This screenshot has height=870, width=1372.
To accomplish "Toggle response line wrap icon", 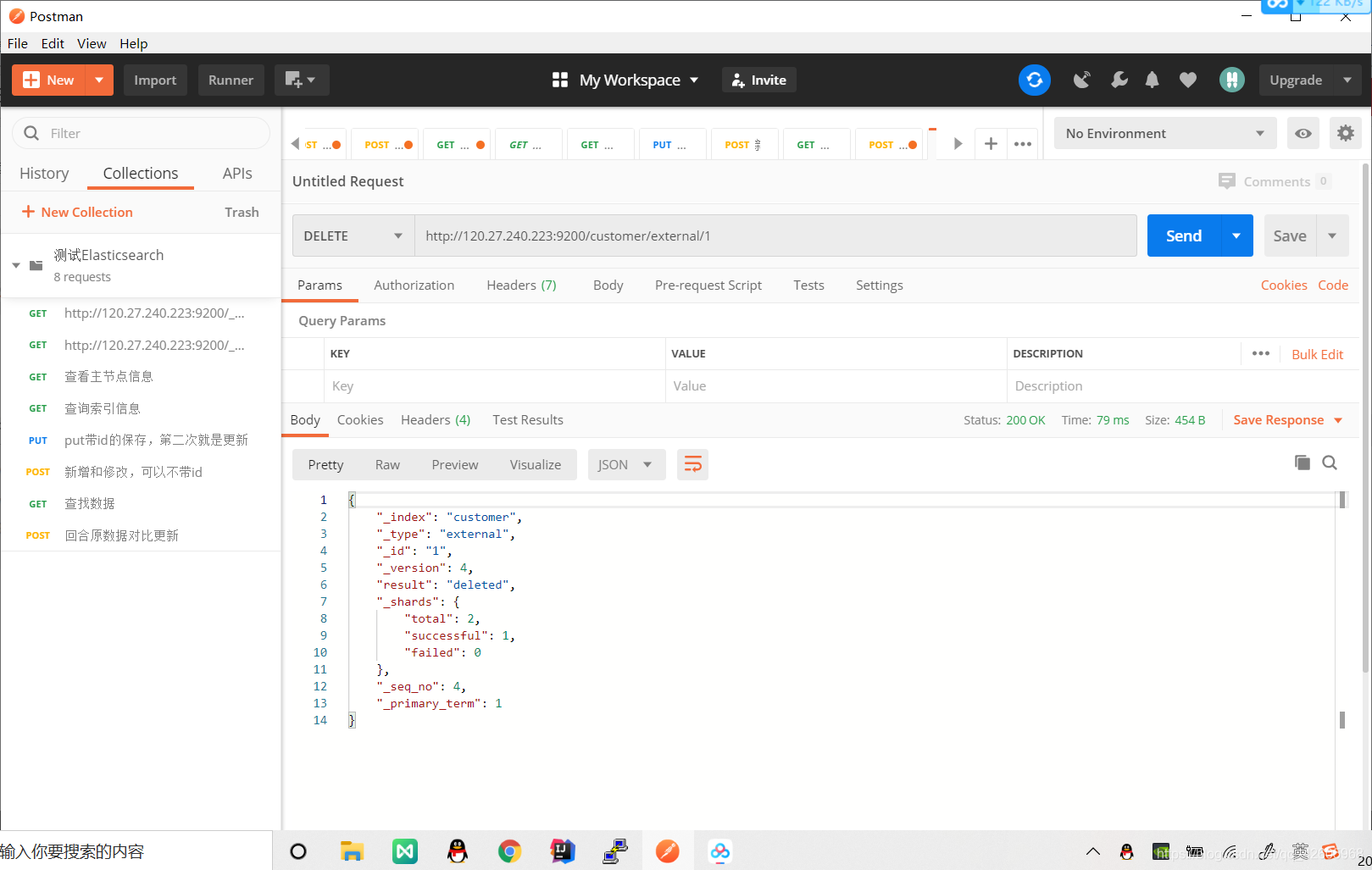I will (x=692, y=464).
